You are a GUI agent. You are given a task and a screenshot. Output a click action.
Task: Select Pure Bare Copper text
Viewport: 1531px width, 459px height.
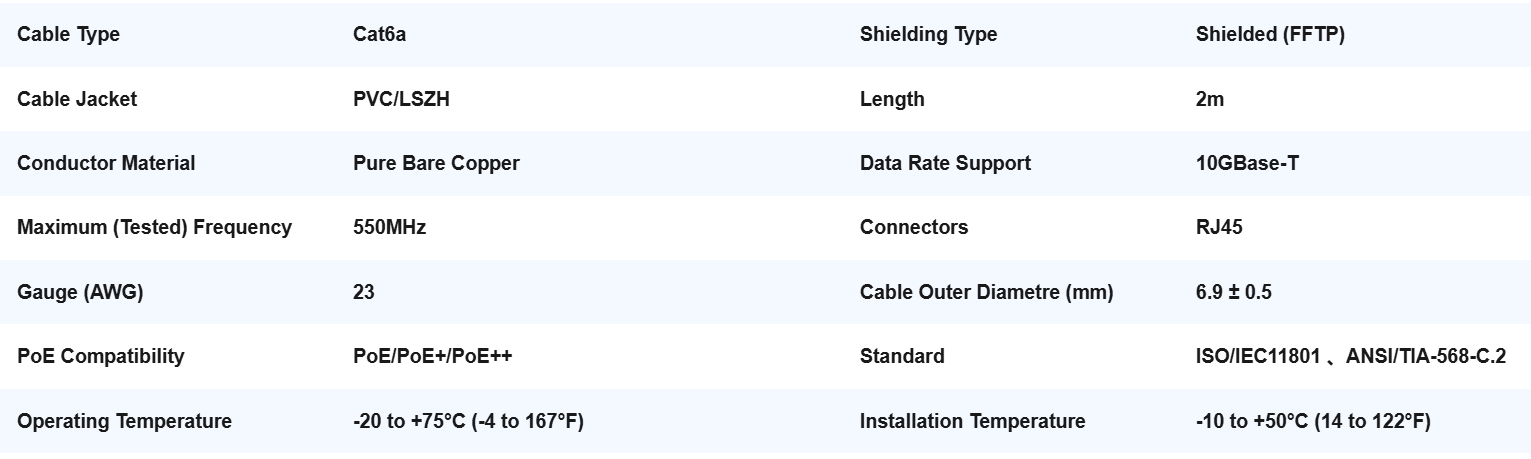pyautogui.click(x=436, y=163)
